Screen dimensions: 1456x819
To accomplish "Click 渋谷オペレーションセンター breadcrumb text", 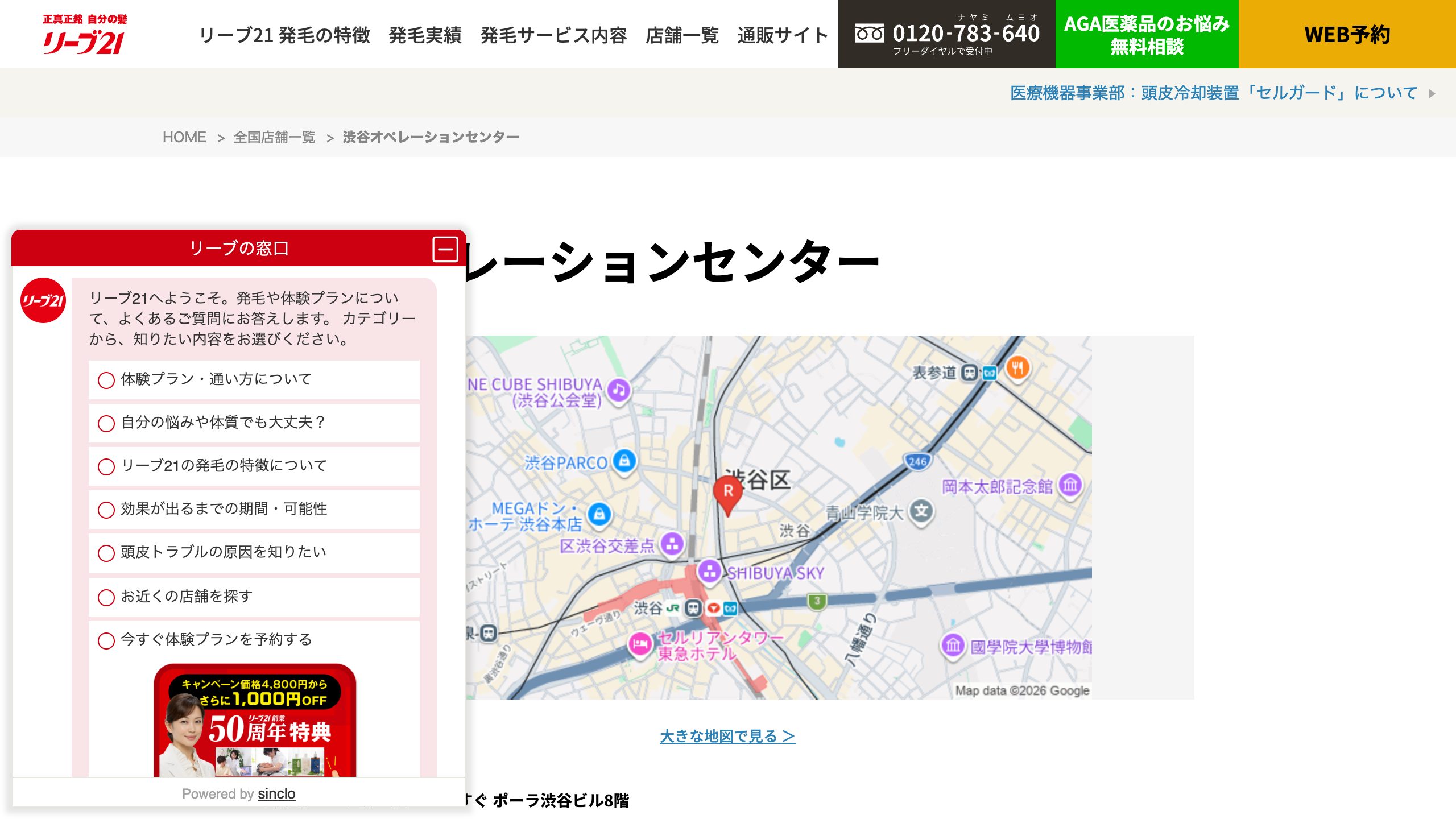I will (431, 137).
